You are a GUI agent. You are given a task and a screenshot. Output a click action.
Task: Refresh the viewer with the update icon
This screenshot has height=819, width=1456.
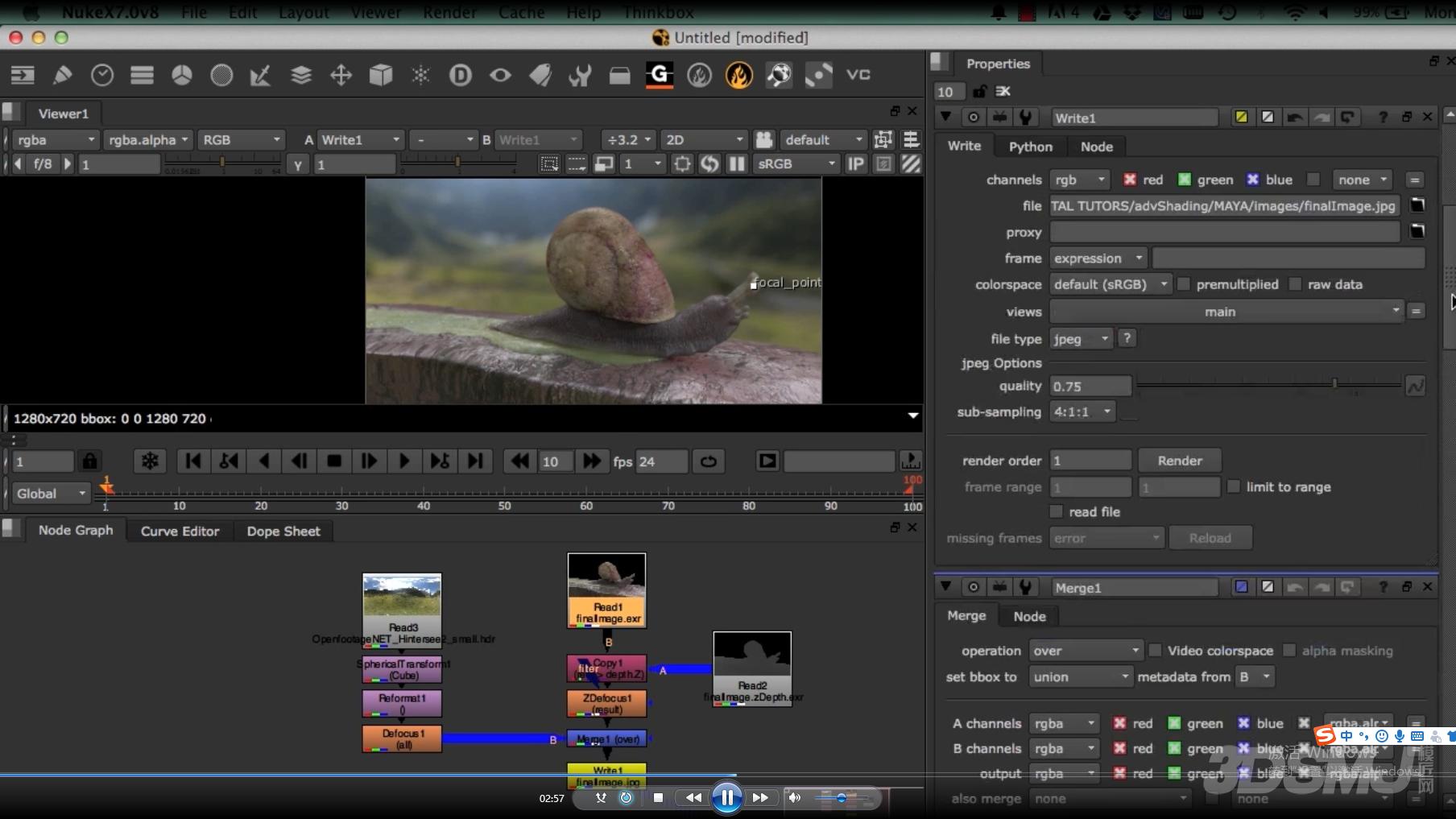coord(709,163)
